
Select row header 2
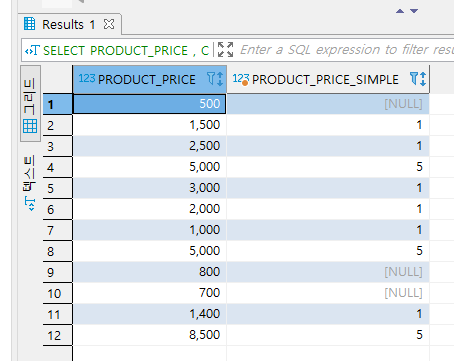click(58, 125)
